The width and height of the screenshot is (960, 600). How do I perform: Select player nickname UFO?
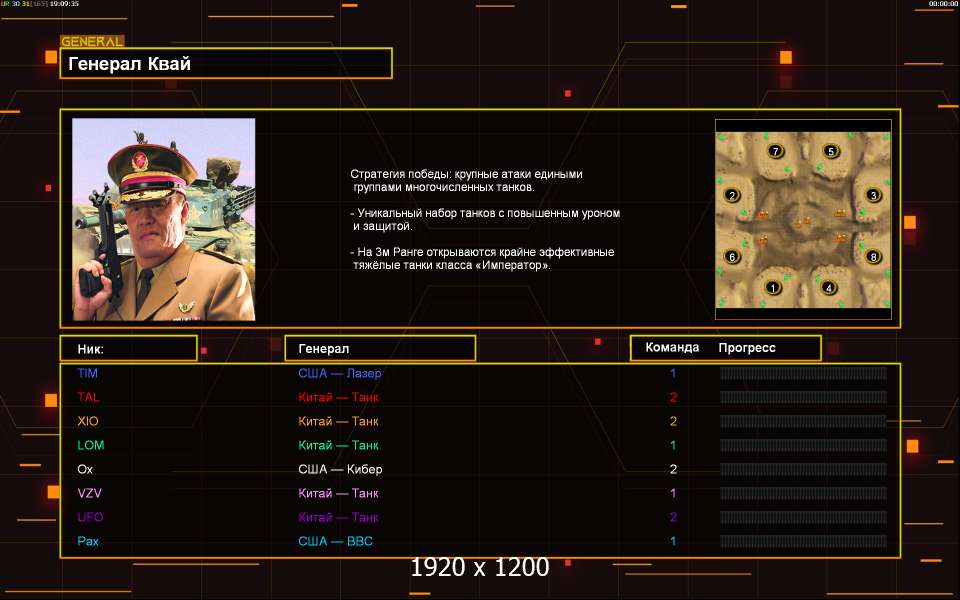pos(90,517)
